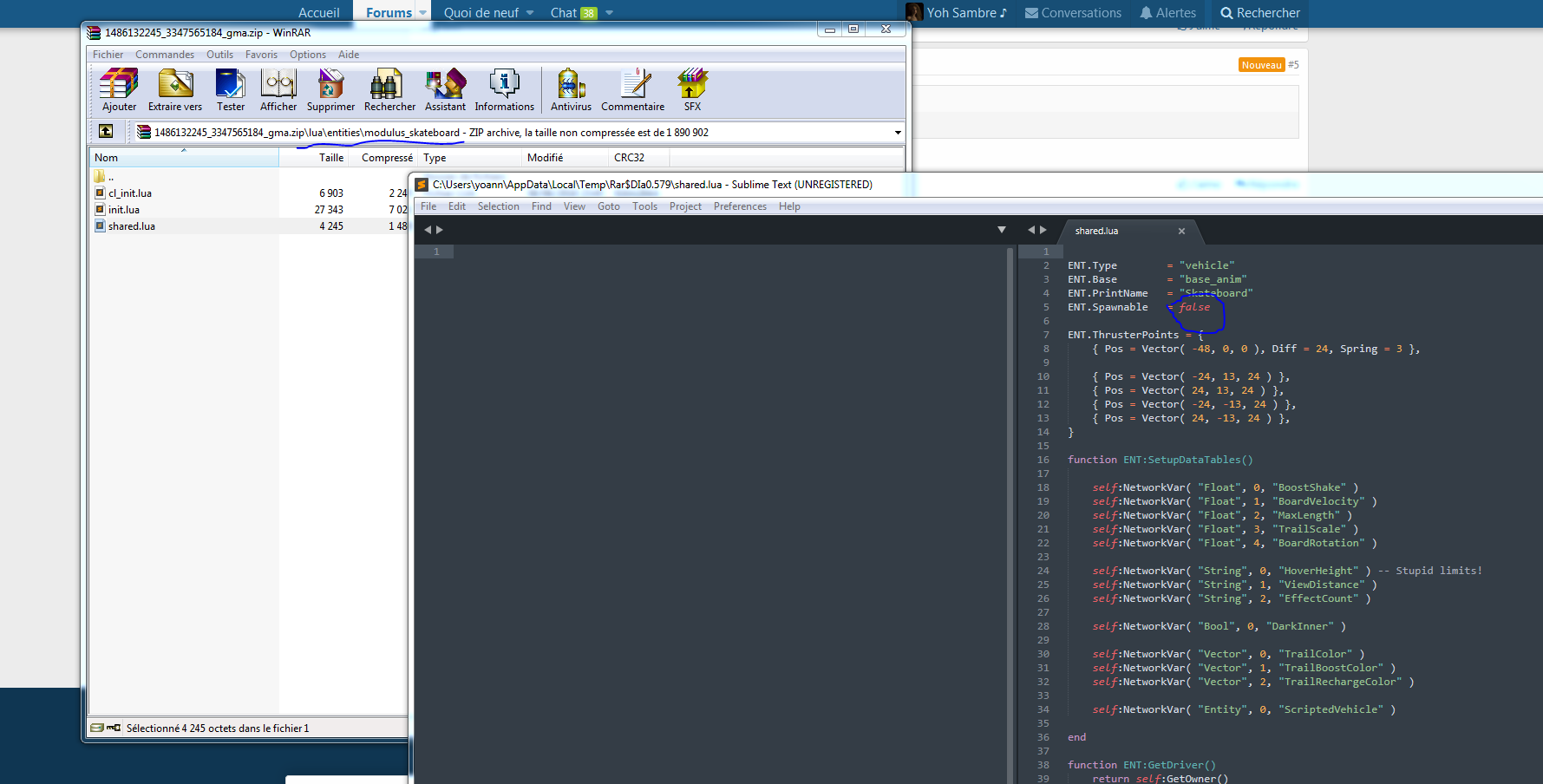Click the Tester toolbar icon
Viewport: 1543px width, 784px height.
point(231,90)
